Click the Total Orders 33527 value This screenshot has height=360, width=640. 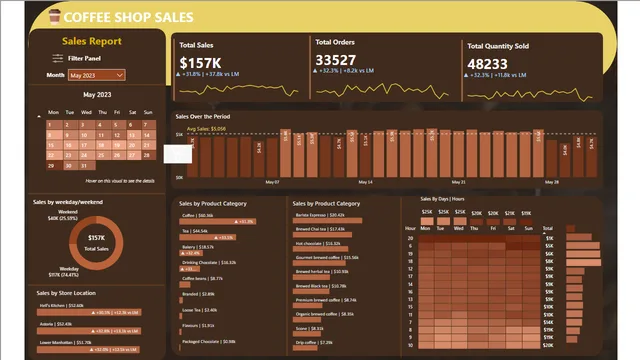[336, 60]
